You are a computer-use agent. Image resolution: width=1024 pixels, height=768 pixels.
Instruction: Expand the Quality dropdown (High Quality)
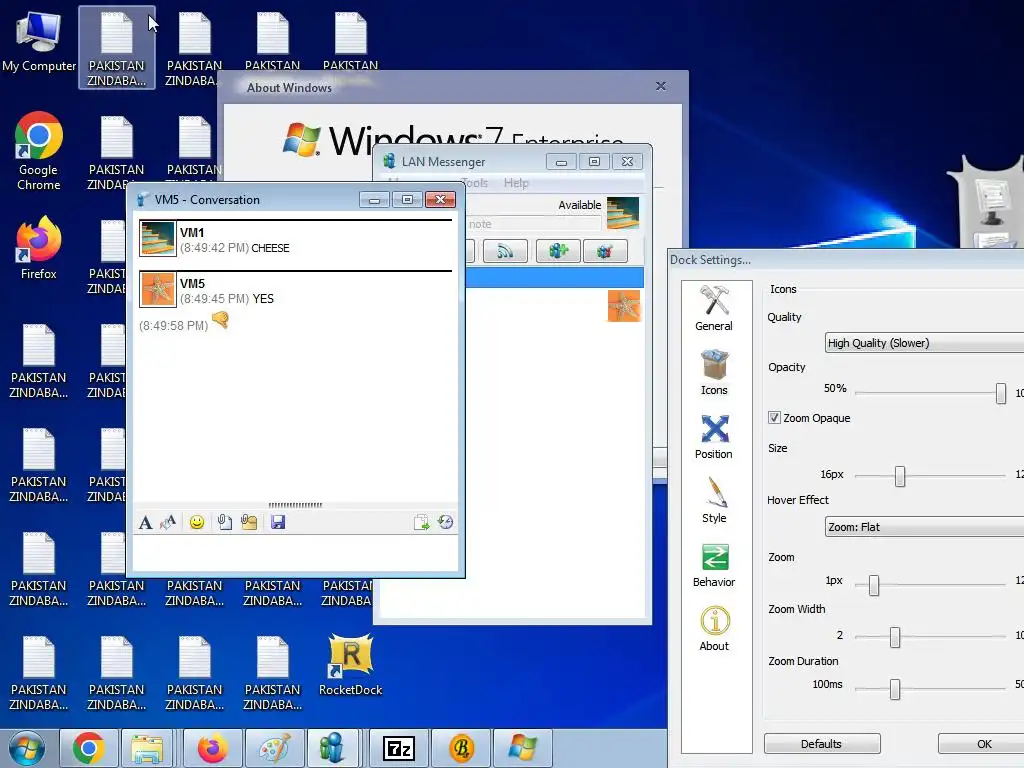point(924,343)
